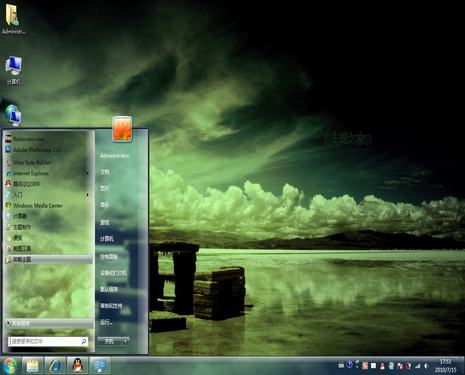
Task: Open 设备和打印机 in Start menu
Action: (113, 273)
